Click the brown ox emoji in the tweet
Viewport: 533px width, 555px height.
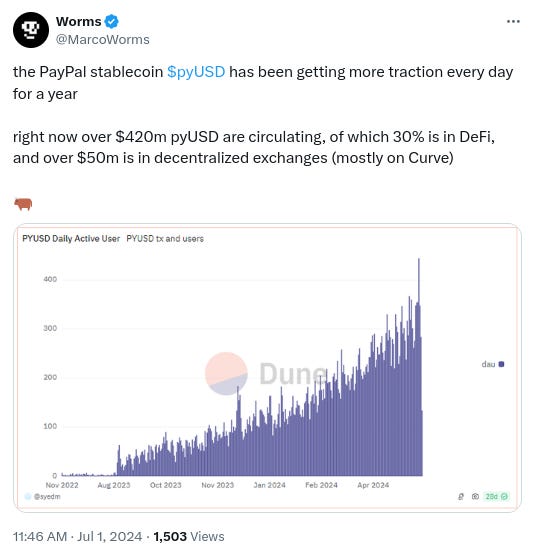[x=23, y=204]
